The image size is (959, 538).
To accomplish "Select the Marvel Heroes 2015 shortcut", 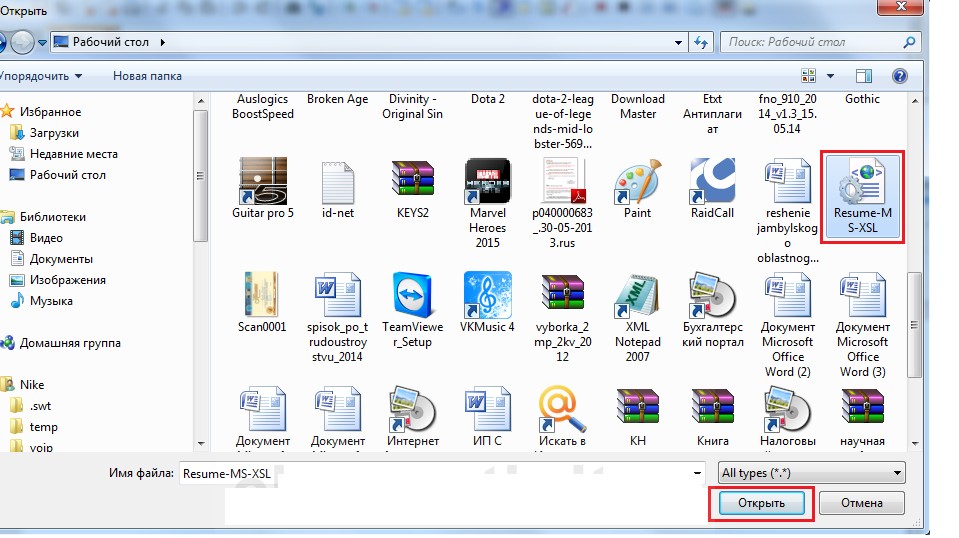I will [487, 181].
